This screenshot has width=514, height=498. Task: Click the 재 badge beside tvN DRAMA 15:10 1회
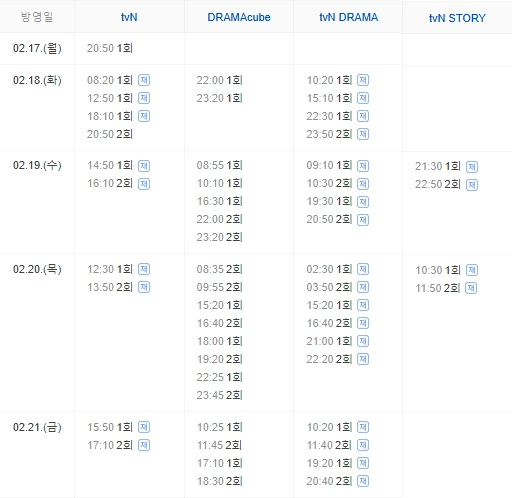pos(363,98)
